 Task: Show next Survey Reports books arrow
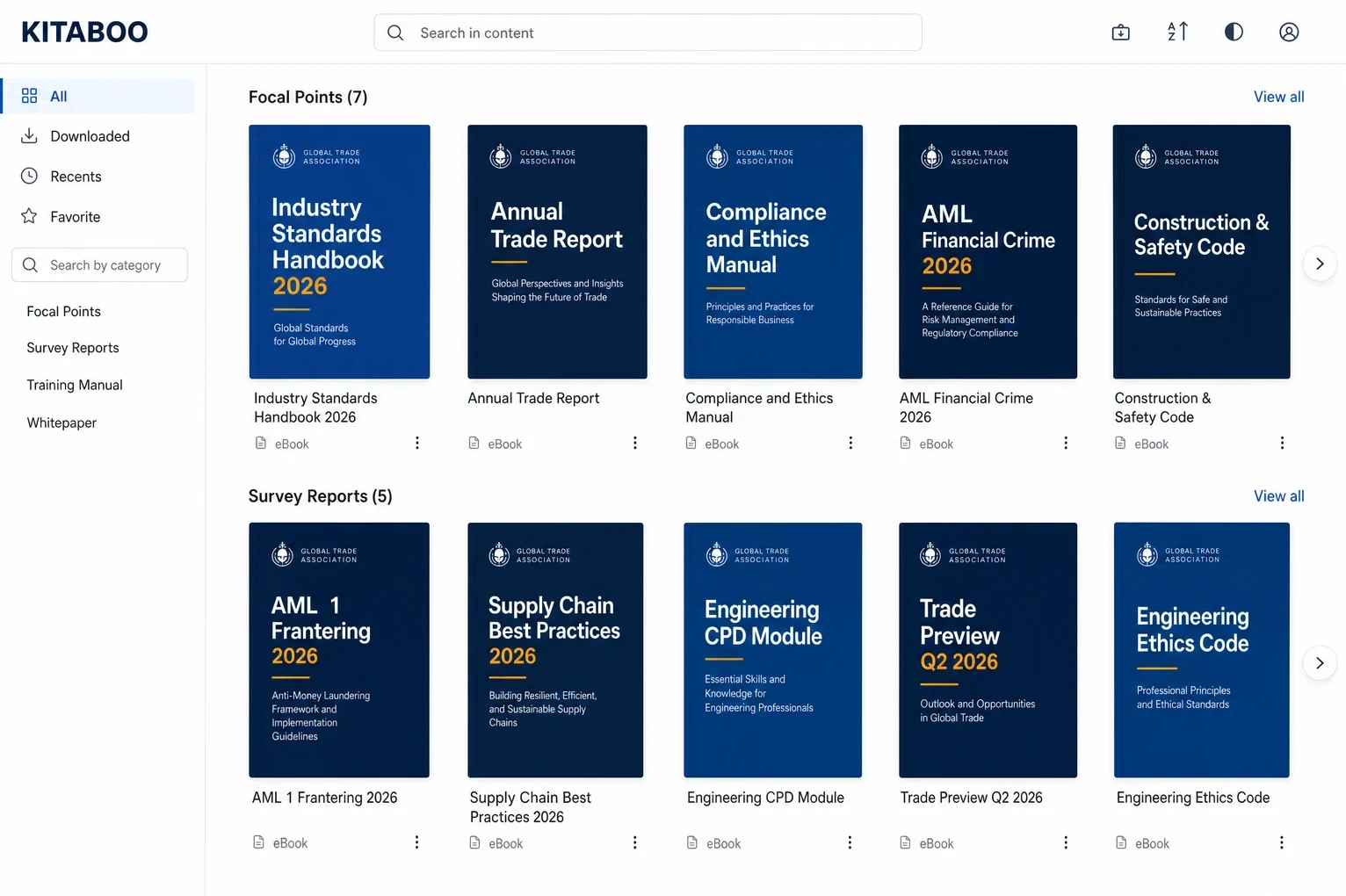[1320, 663]
